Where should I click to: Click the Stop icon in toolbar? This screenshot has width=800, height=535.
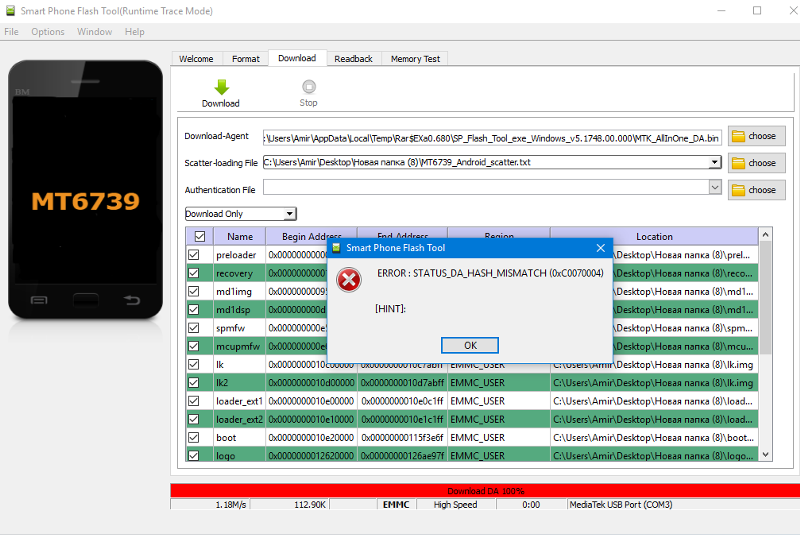pyautogui.click(x=308, y=88)
